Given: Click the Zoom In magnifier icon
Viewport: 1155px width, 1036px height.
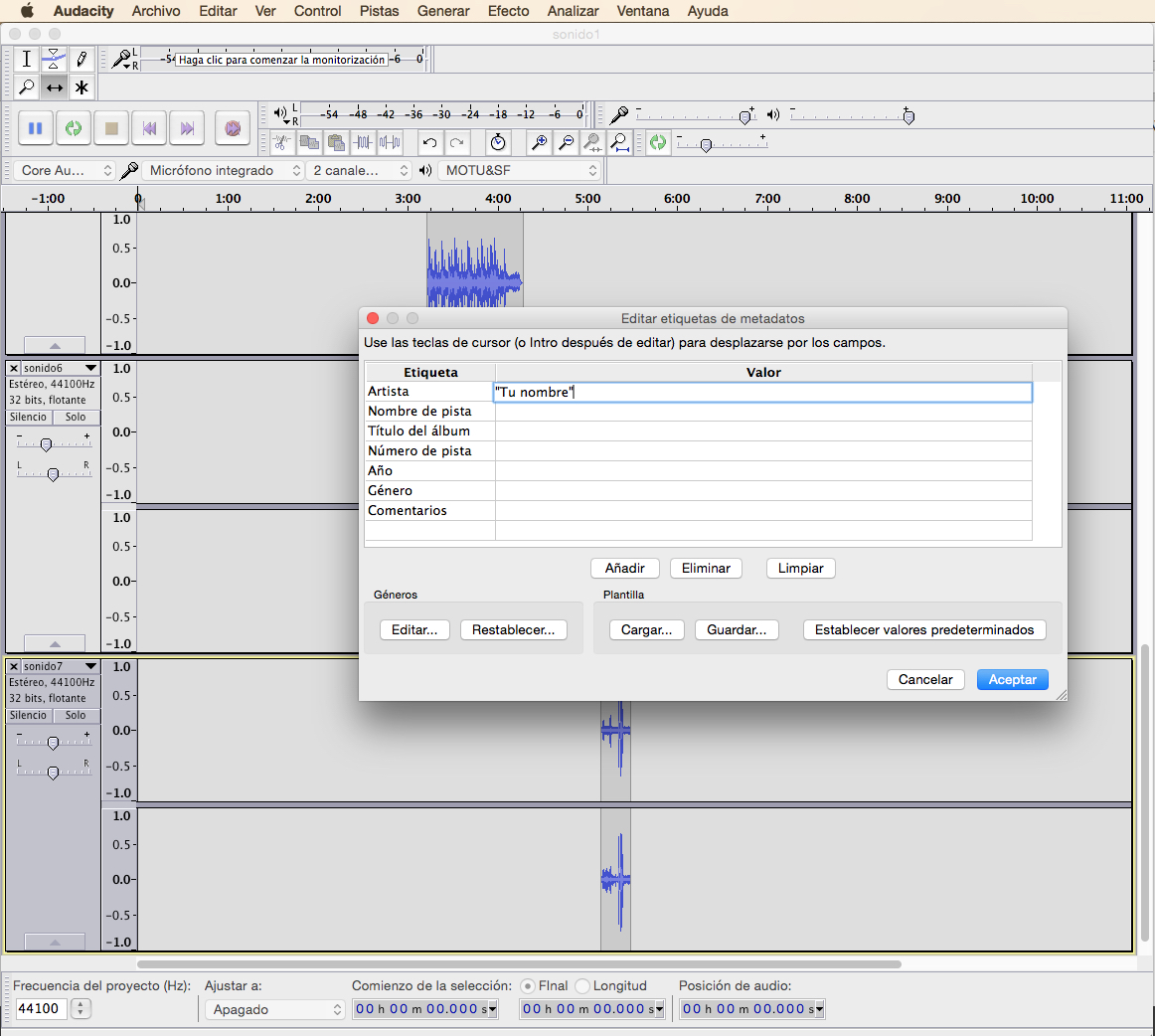Looking at the screenshot, I should (539, 142).
